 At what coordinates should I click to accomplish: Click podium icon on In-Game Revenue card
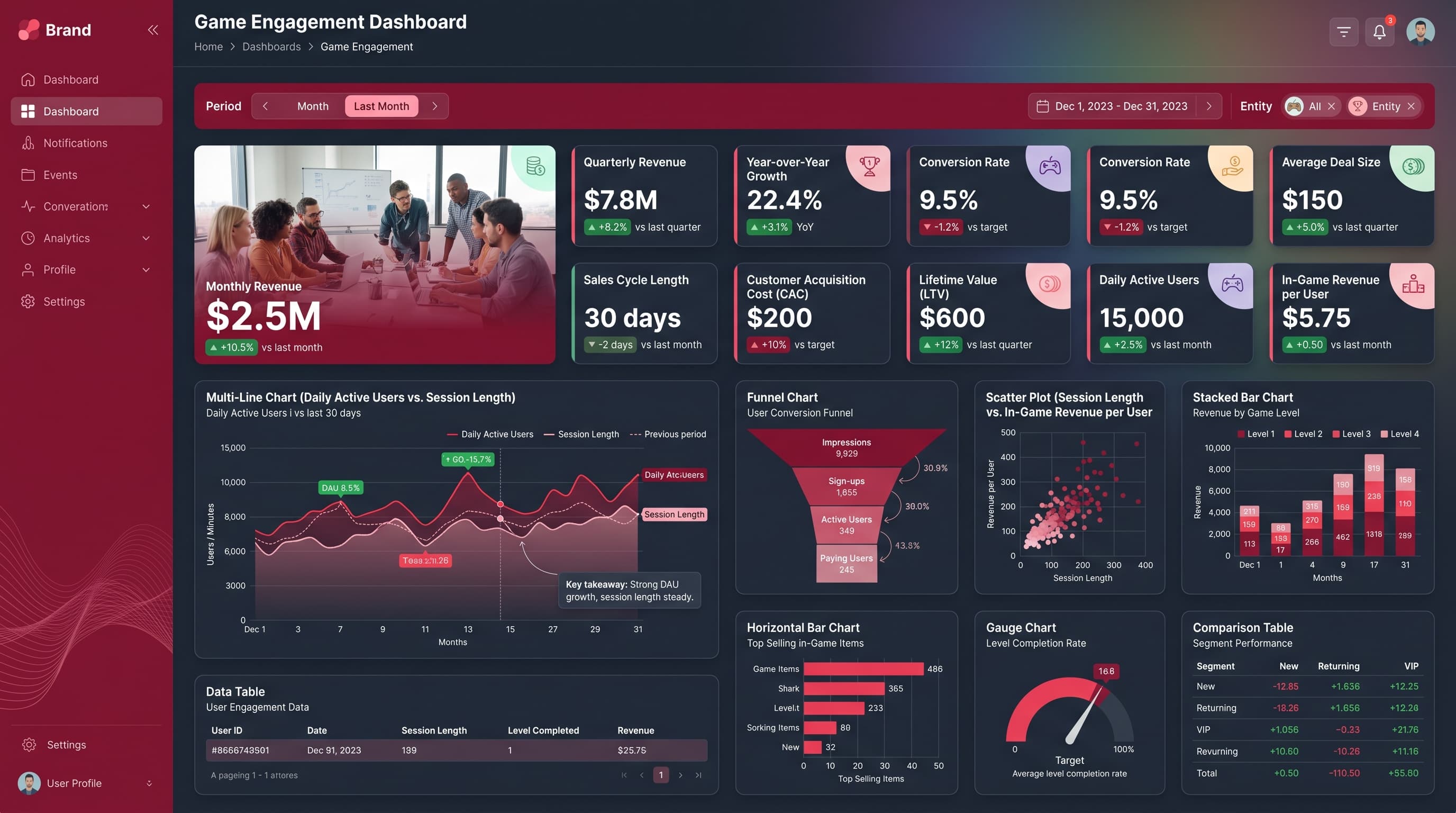(x=1413, y=284)
